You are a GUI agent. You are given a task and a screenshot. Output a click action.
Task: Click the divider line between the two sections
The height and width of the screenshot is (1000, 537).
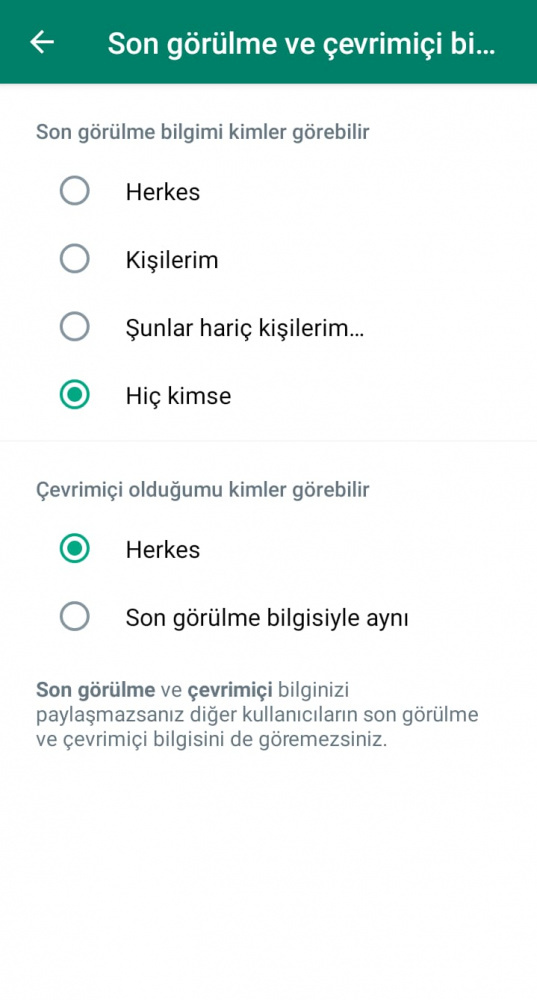(x=268, y=441)
